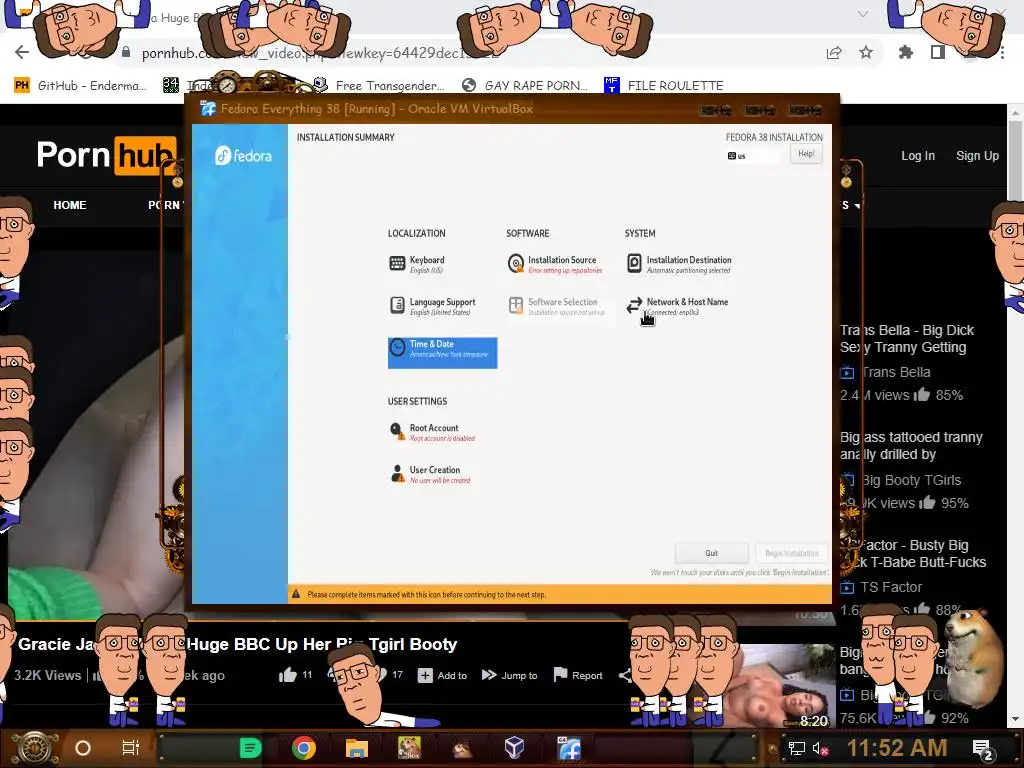Viewport: 1024px width, 768px height.
Task: Click the warning triangle in the orange bar
Action: pyautogui.click(x=296, y=594)
